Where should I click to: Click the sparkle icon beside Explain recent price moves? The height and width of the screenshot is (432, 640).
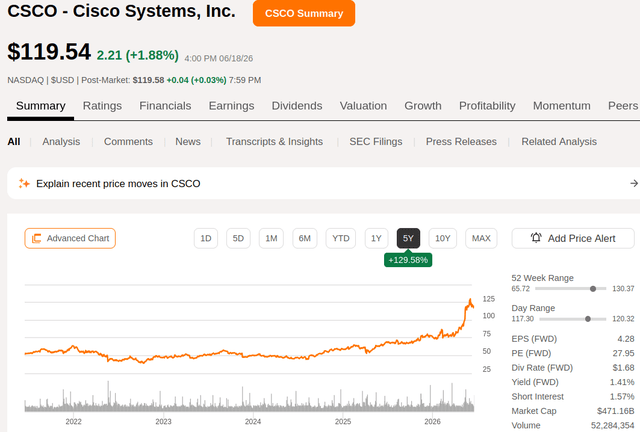click(x=24, y=184)
